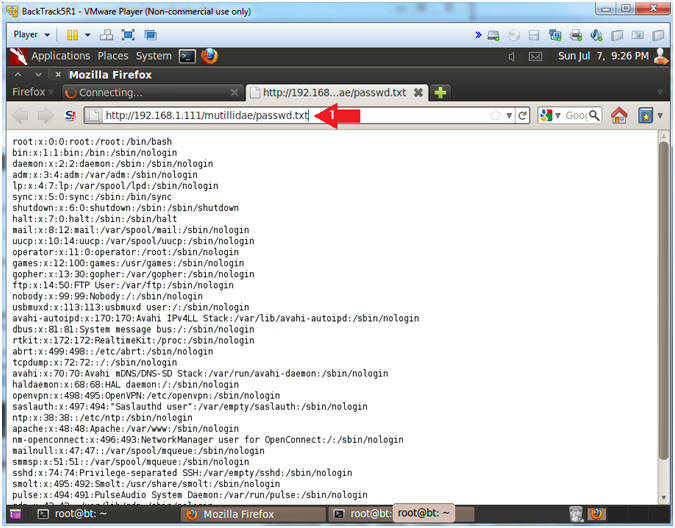Image resolution: width=675 pixels, height=528 pixels.
Task: Expand the bookmarks dropdown arrow
Action: pos(660,115)
